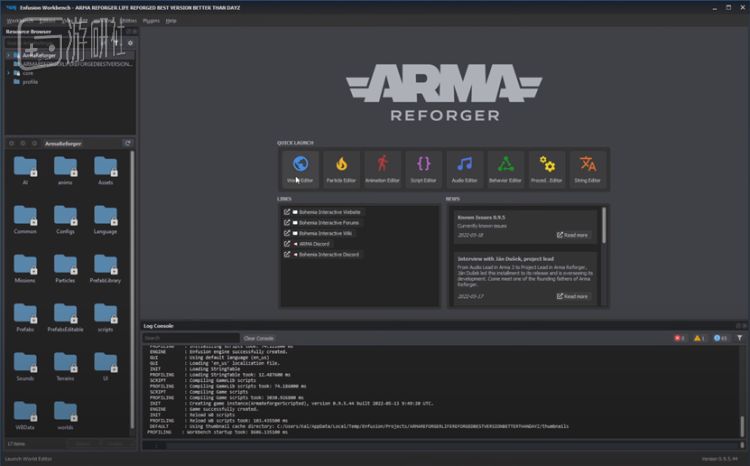Open the Log Console filter funnel dropdown
The height and width of the screenshot is (466, 750).
740,338
